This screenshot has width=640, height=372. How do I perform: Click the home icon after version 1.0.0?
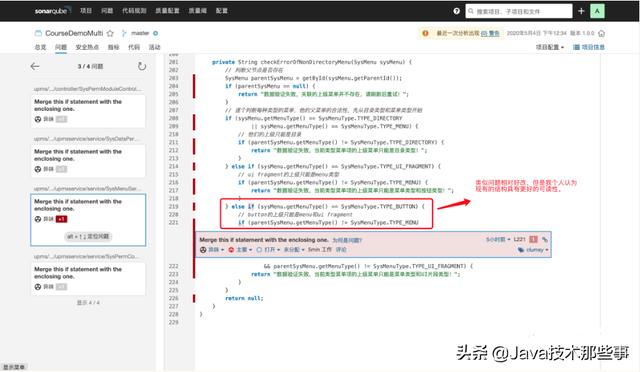tap(601, 33)
